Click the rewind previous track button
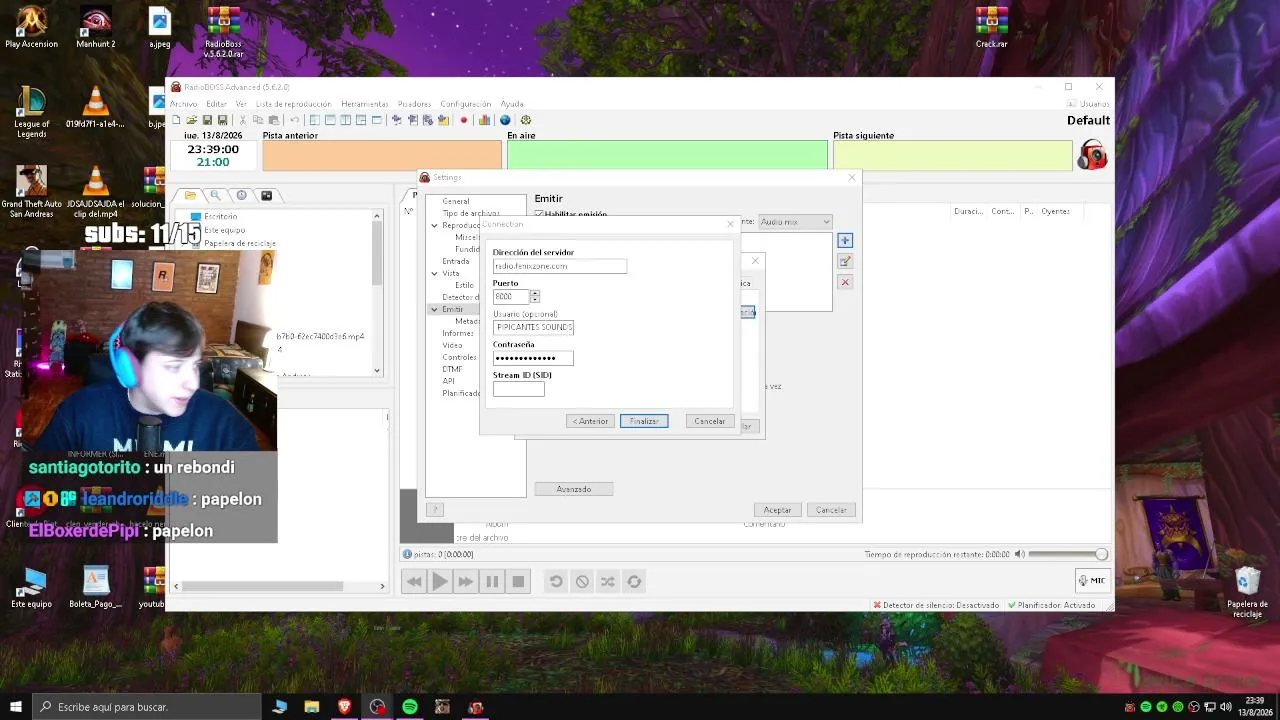 (x=413, y=581)
